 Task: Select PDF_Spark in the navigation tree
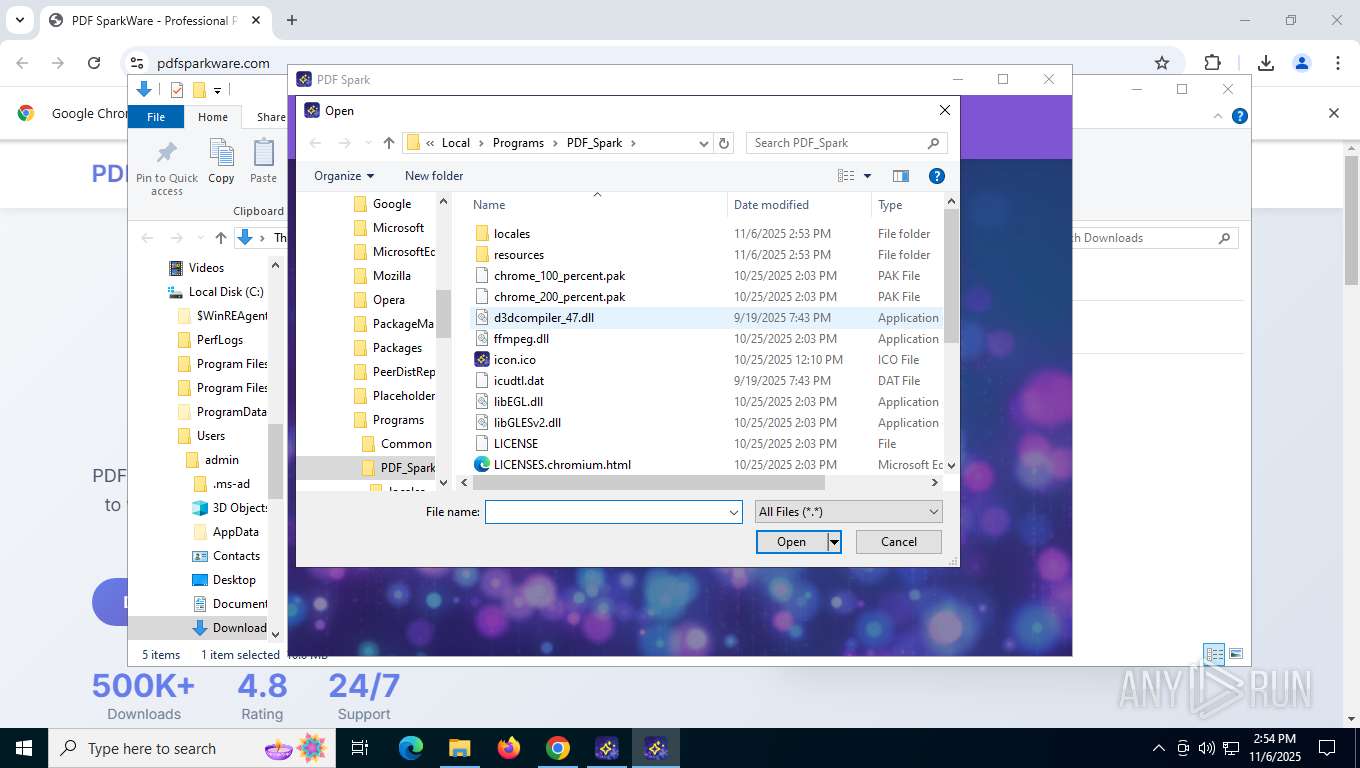pos(407,468)
